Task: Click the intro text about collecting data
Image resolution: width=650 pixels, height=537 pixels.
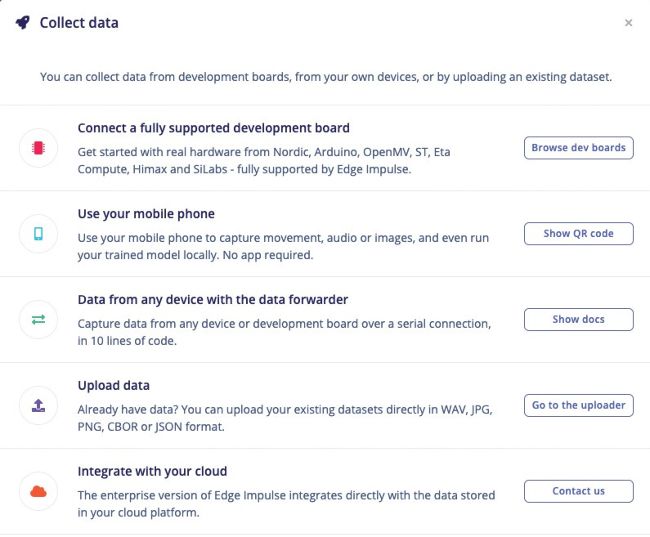Action: pyautogui.click(x=326, y=77)
